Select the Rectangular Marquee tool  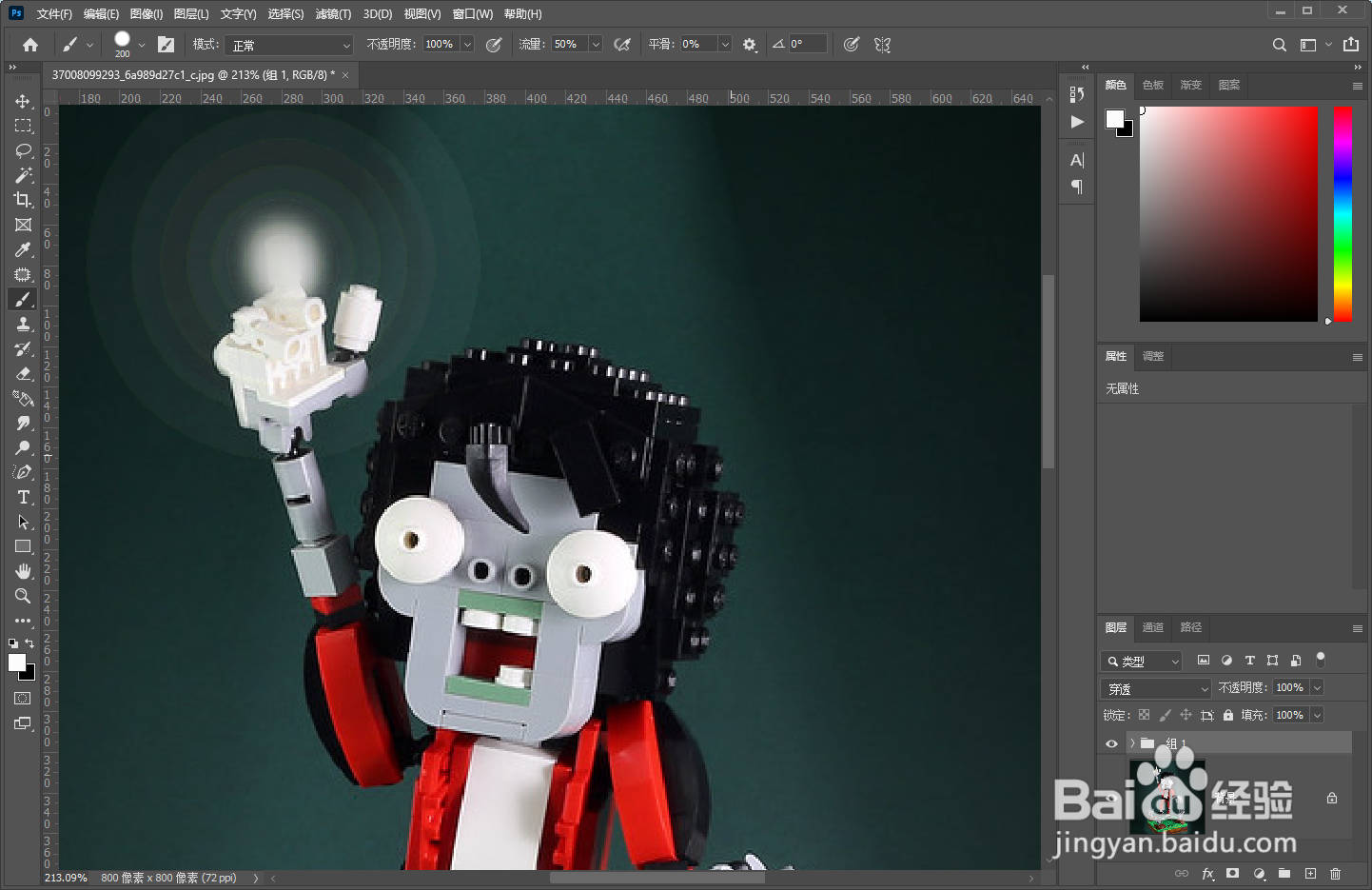point(23,126)
